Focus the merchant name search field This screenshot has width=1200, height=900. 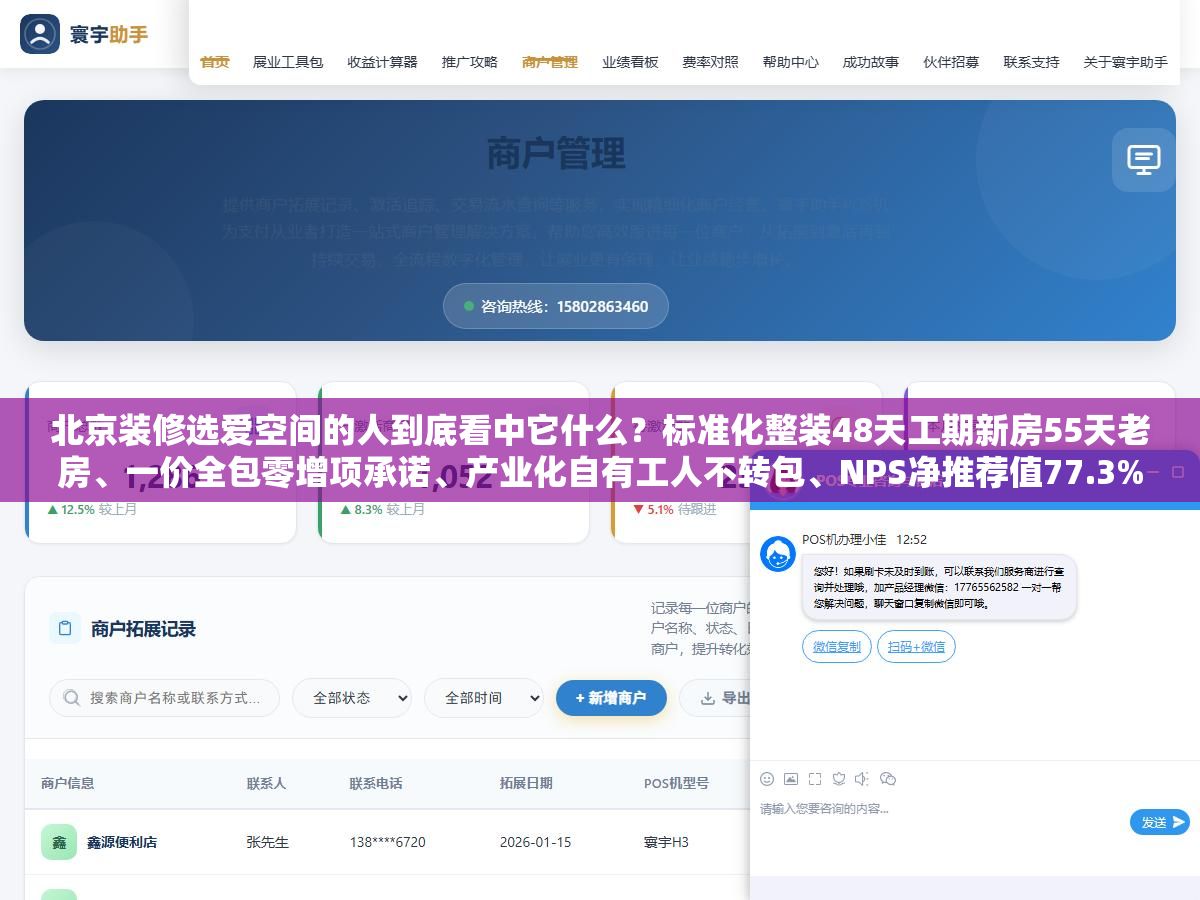click(164, 698)
